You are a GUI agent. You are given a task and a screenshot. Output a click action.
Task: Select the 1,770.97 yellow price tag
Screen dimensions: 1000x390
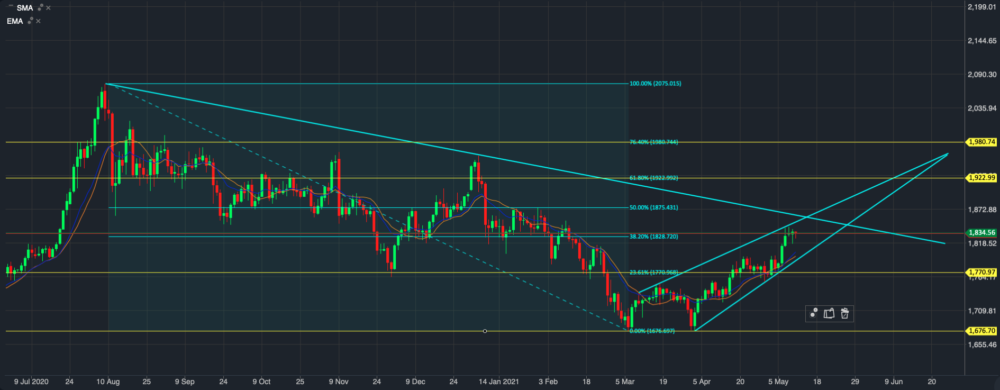click(982, 273)
